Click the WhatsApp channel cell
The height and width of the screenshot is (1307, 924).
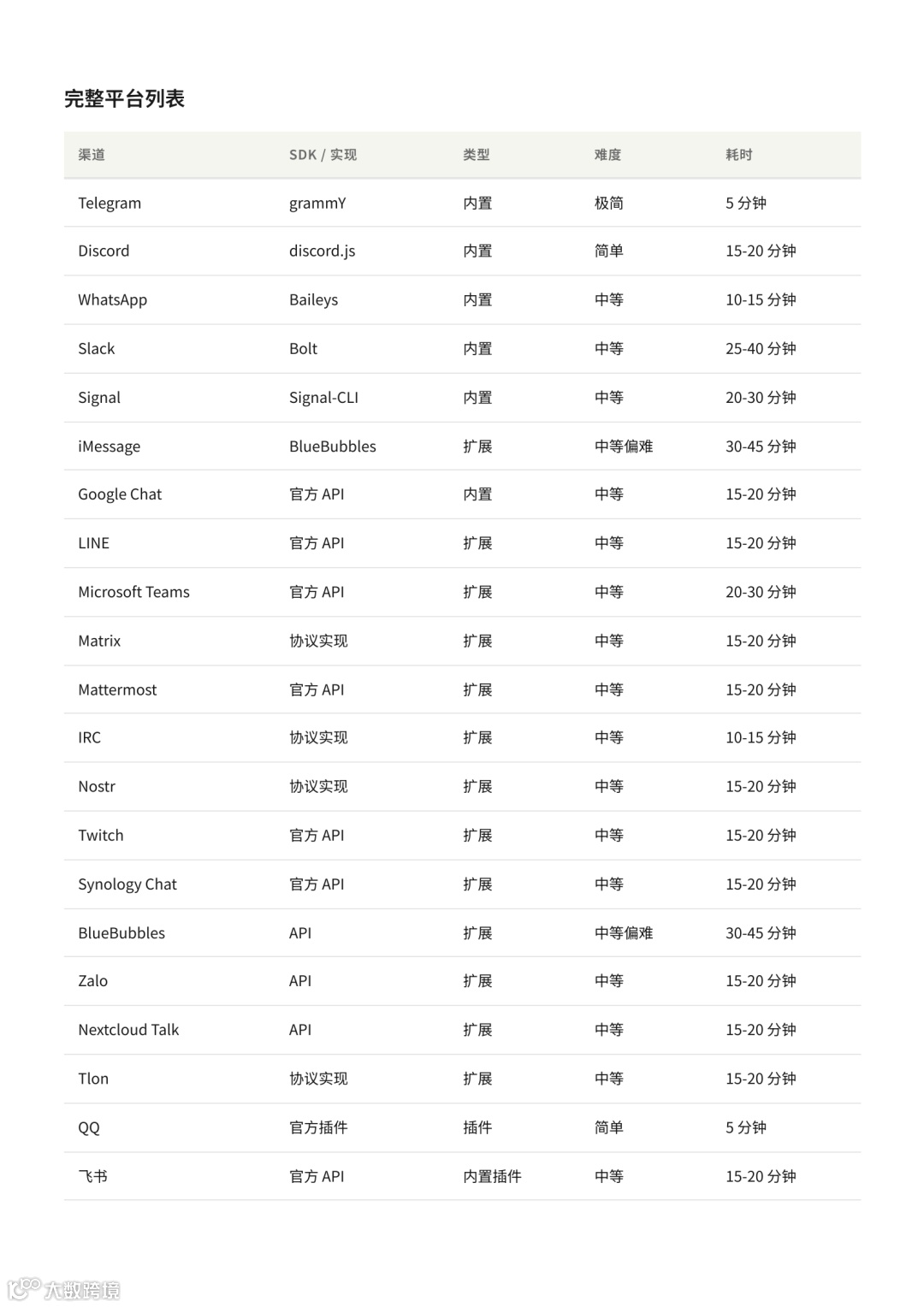[112, 300]
